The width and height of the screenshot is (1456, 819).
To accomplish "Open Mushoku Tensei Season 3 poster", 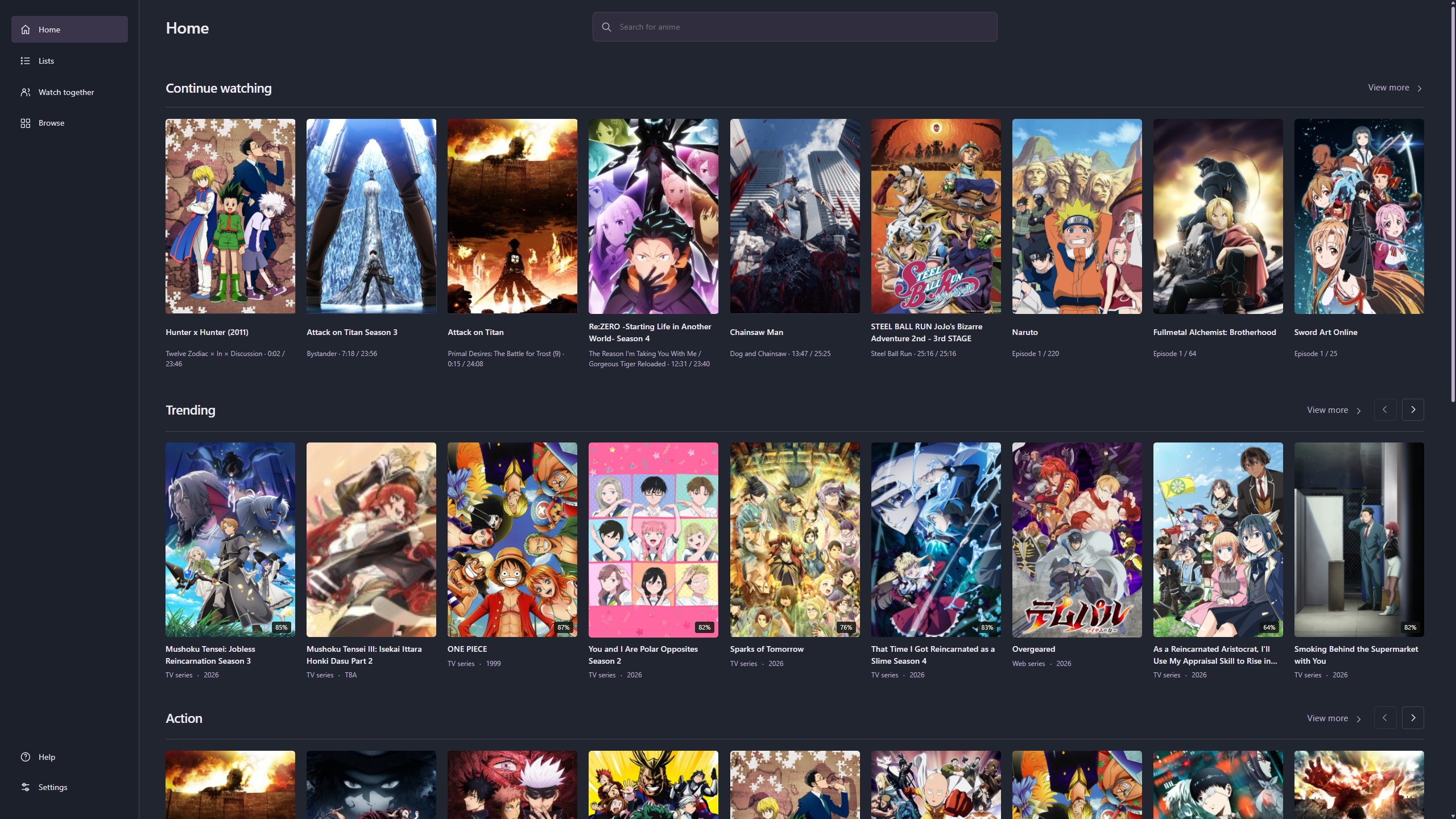I will click(230, 540).
